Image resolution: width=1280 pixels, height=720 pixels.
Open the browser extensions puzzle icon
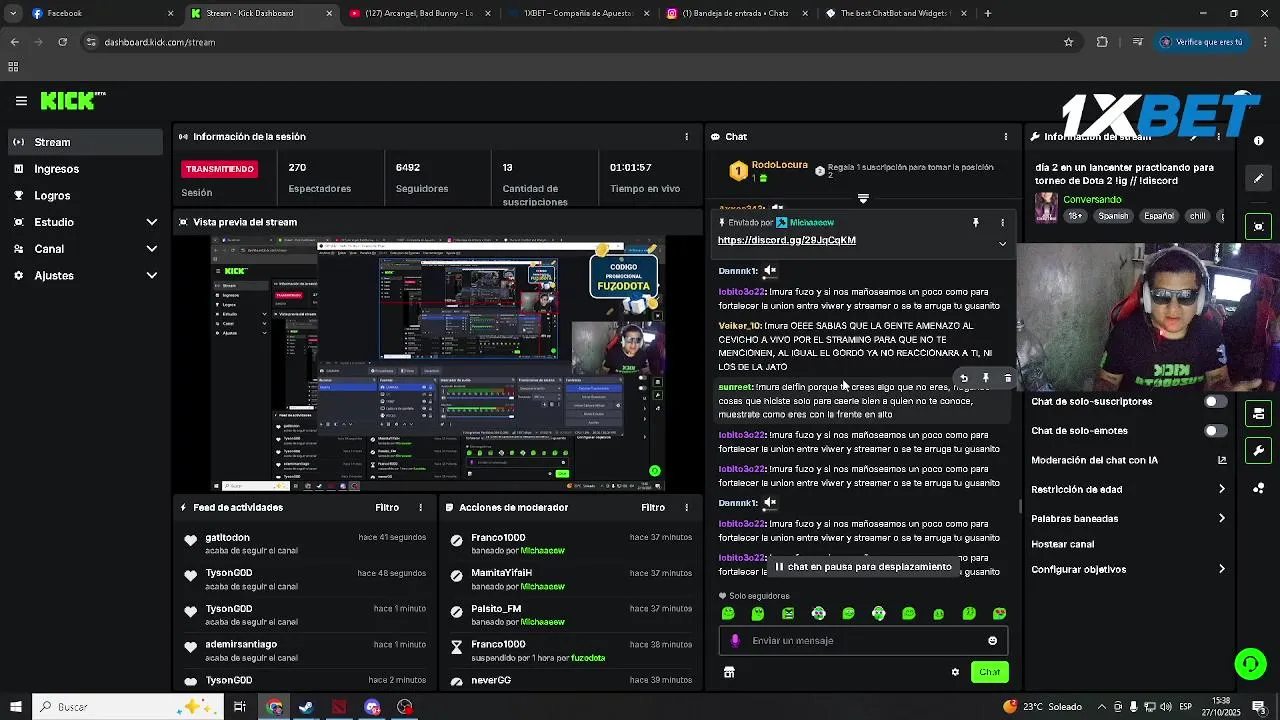[x=1102, y=42]
